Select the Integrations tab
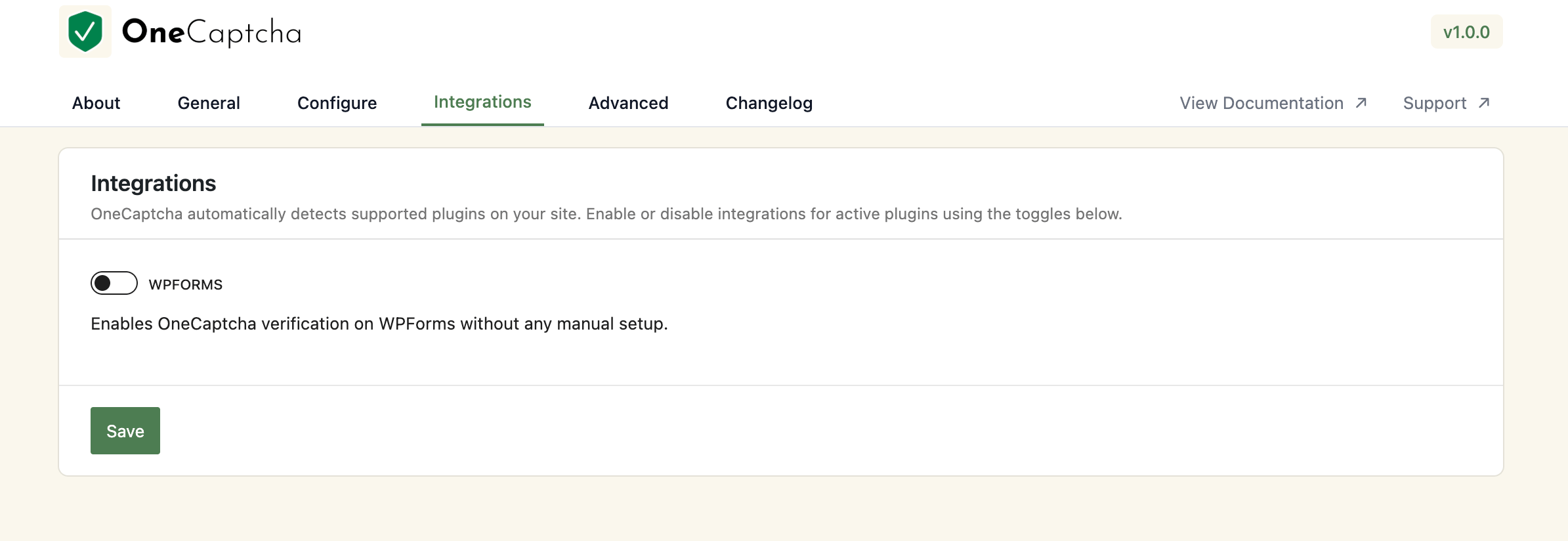 coord(482,102)
